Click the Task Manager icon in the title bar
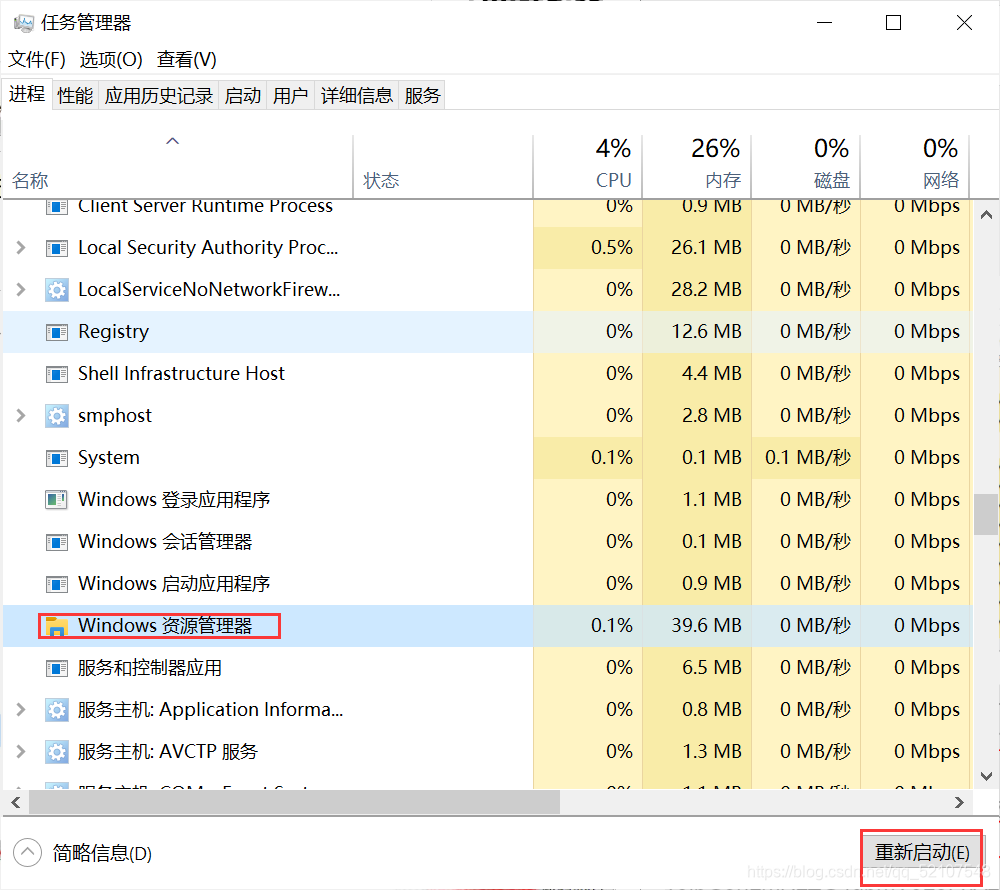This screenshot has height=890, width=1000. point(24,24)
